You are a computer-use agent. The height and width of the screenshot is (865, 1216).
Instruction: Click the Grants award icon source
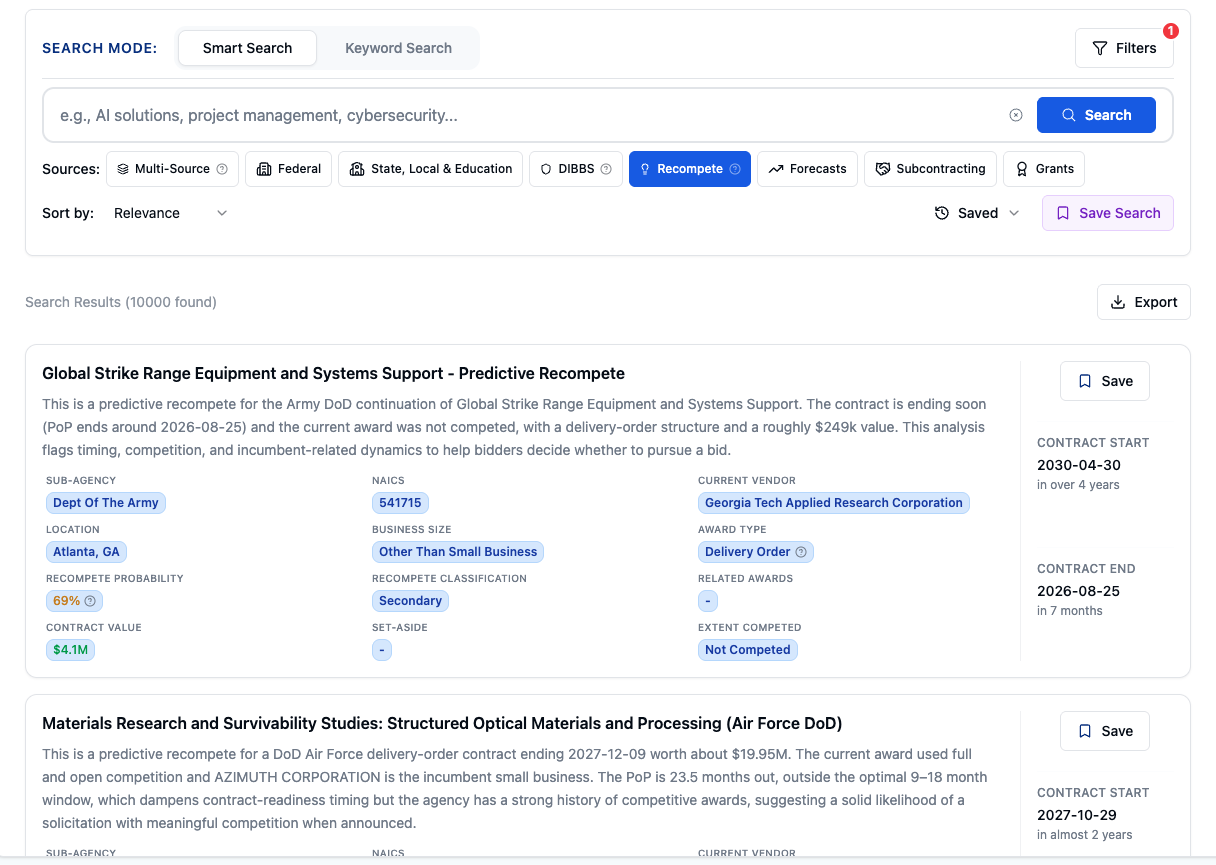(1020, 168)
